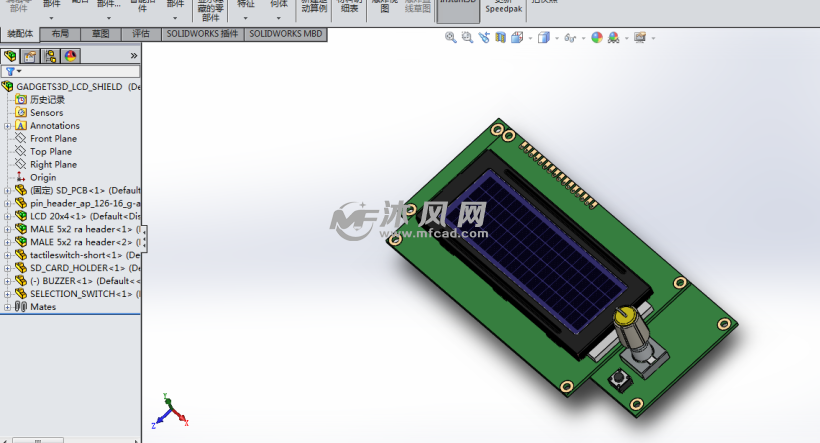The height and width of the screenshot is (443, 820).
Task: Expand the Mates folder node
Action: 7,307
